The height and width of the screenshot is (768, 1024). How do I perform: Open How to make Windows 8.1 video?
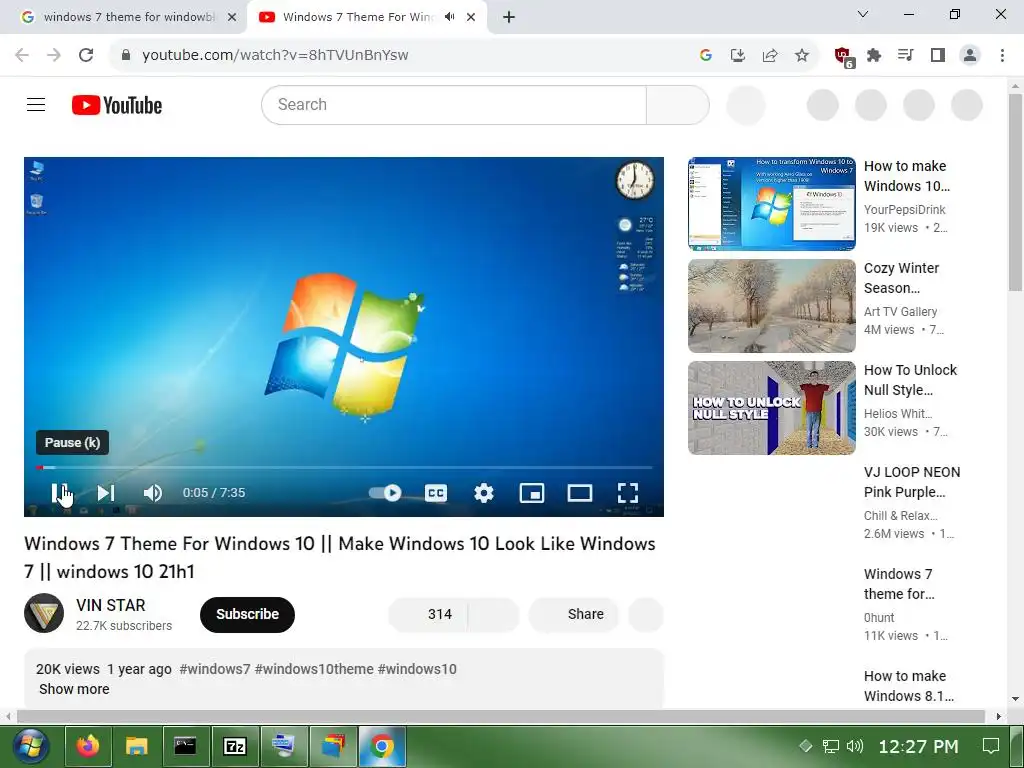pos(908,686)
